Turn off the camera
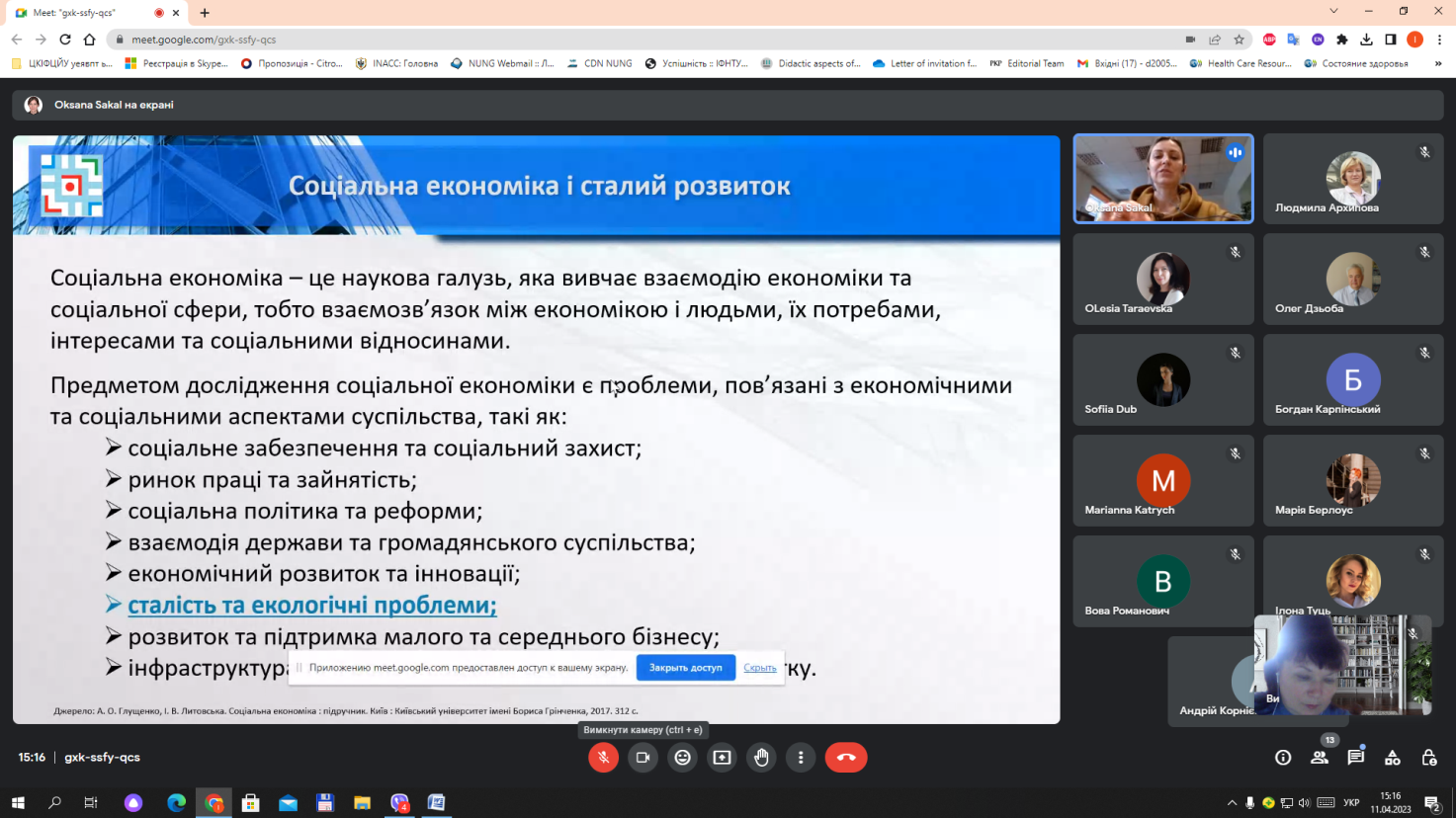The width and height of the screenshot is (1456, 818). (642, 757)
